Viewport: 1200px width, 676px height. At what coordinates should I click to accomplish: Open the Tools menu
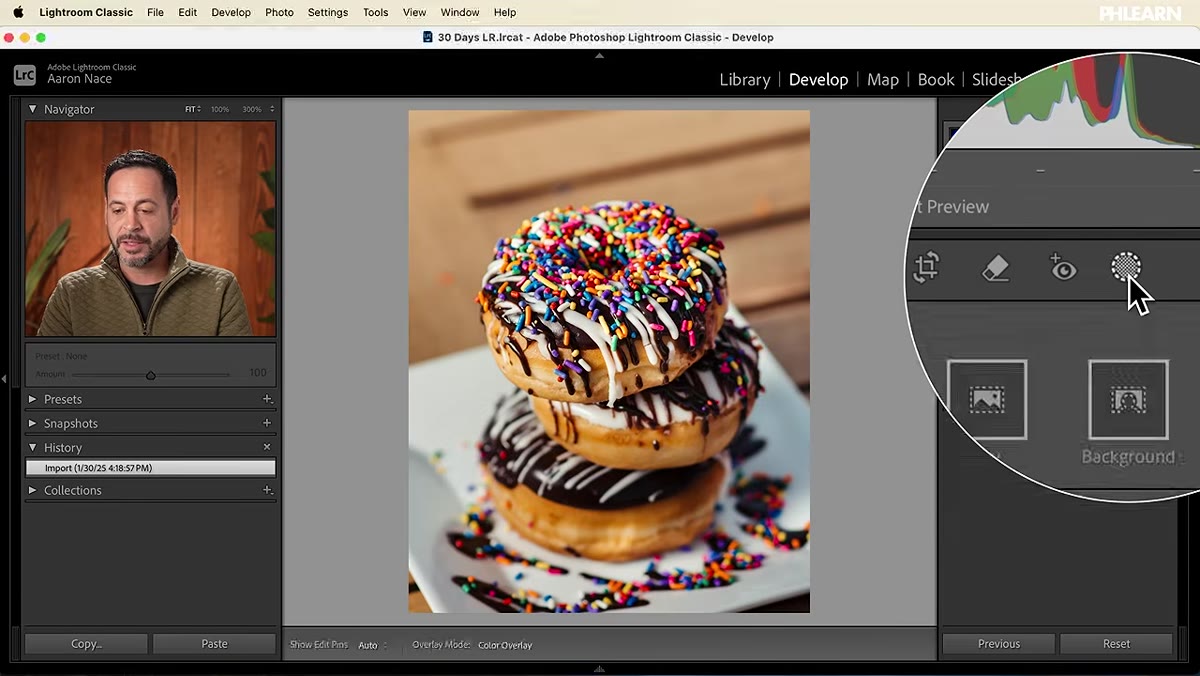point(376,12)
